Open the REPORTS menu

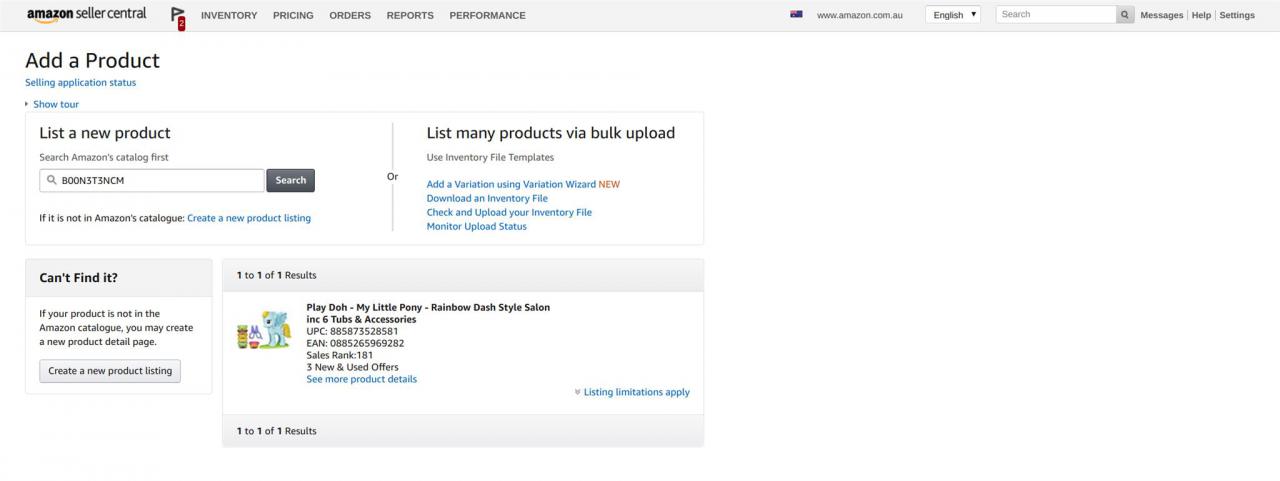tap(410, 16)
